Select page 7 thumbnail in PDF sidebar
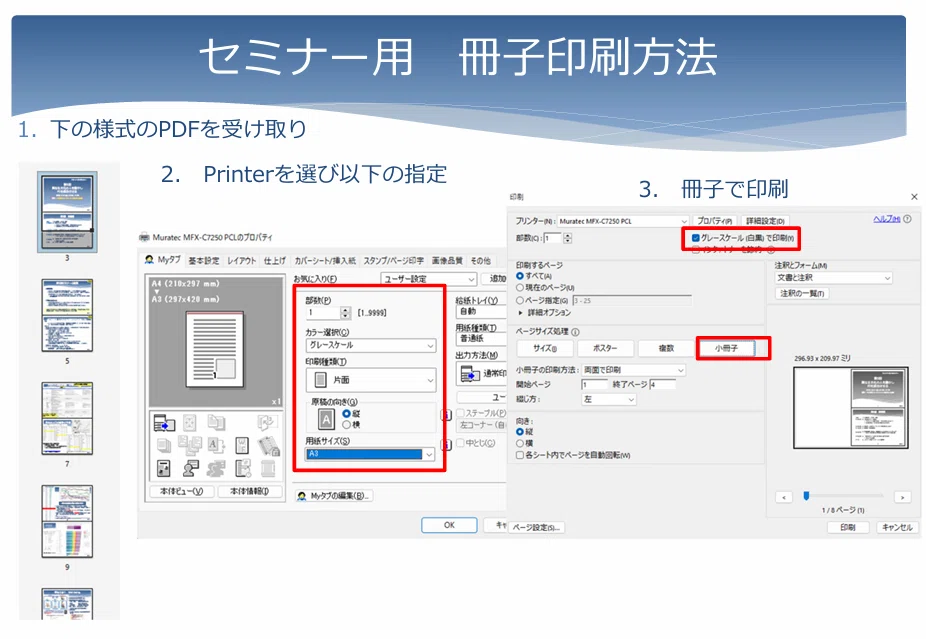 click(x=67, y=419)
